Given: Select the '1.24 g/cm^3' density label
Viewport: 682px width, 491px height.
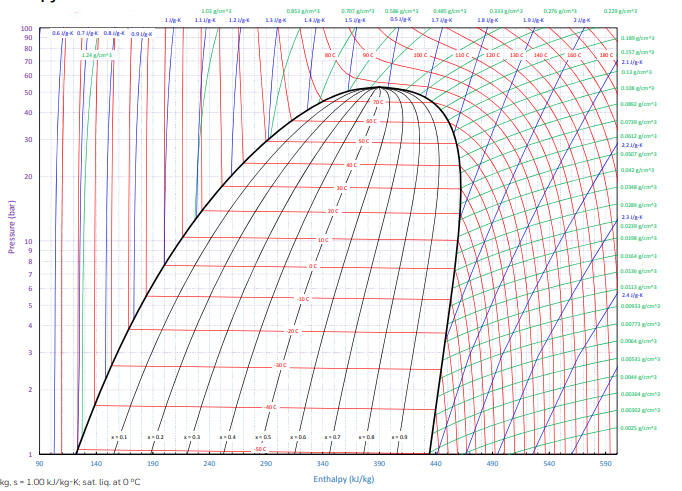Looking at the screenshot, I should click(97, 55).
